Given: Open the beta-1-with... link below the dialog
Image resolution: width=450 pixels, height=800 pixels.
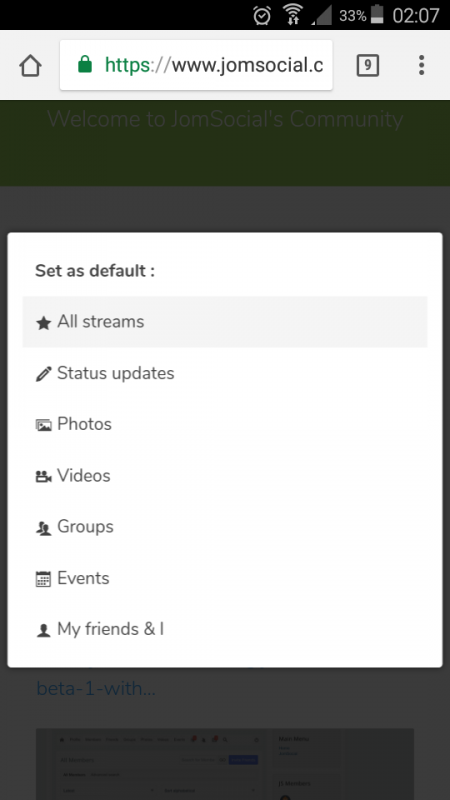Looking at the screenshot, I should coord(96,688).
